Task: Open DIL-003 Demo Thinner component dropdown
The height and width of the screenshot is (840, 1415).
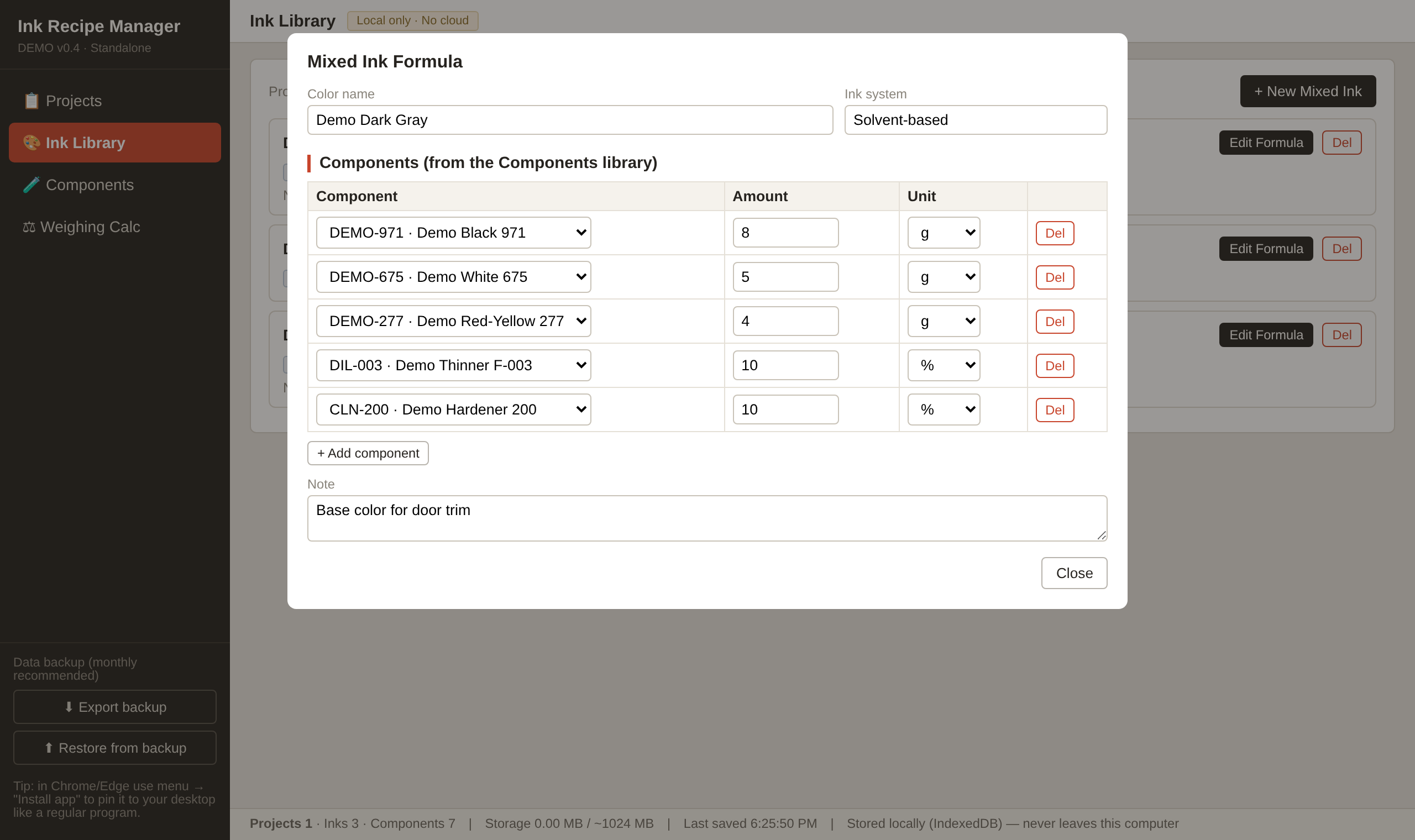Action: pyautogui.click(x=453, y=365)
